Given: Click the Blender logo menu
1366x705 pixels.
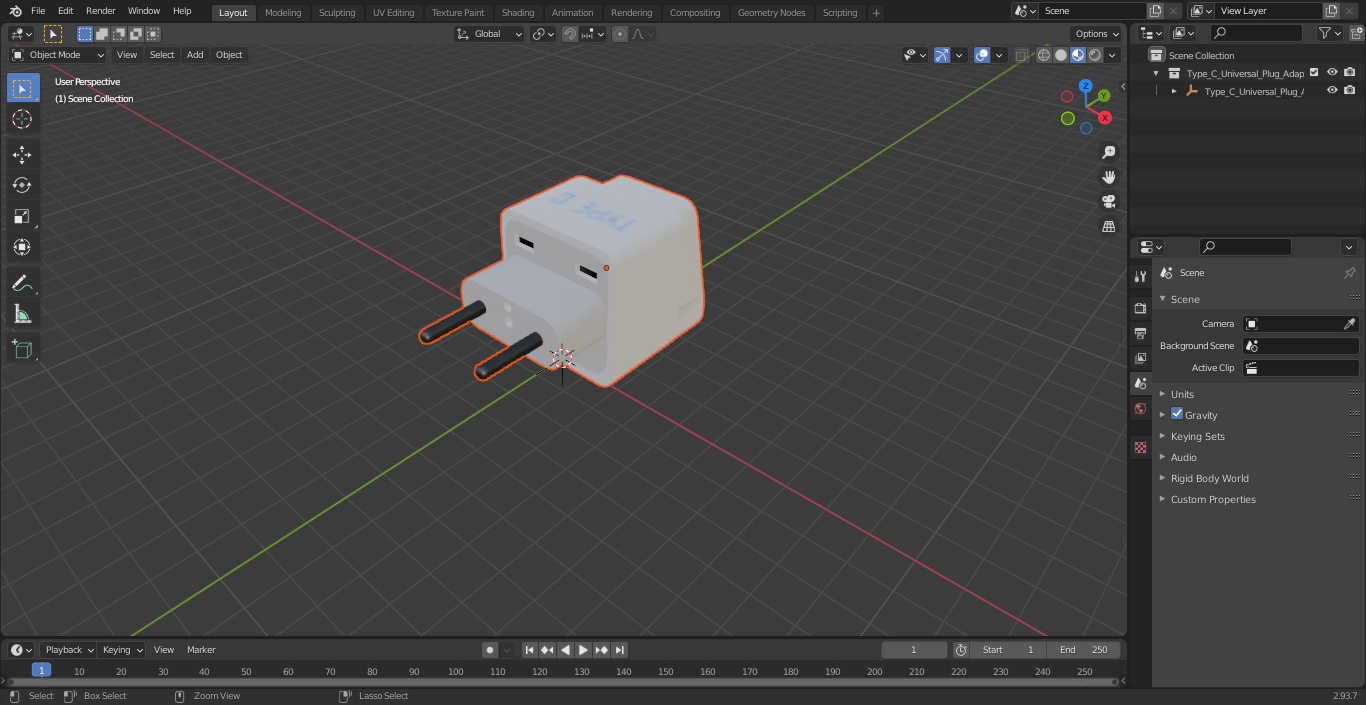Looking at the screenshot, I should click(16, 11).
